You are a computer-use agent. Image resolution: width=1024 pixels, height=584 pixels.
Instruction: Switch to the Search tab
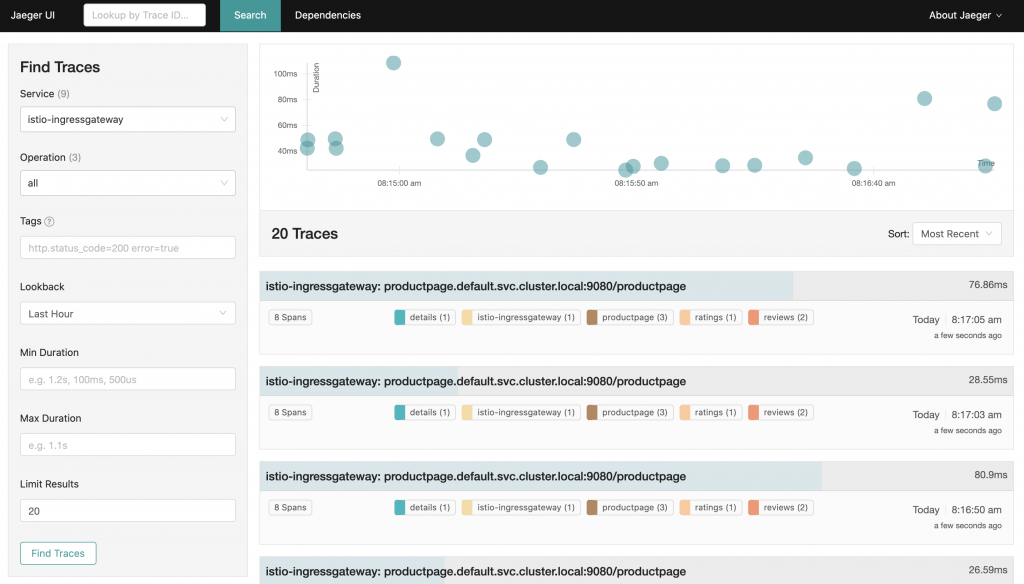tap(250, 15)
